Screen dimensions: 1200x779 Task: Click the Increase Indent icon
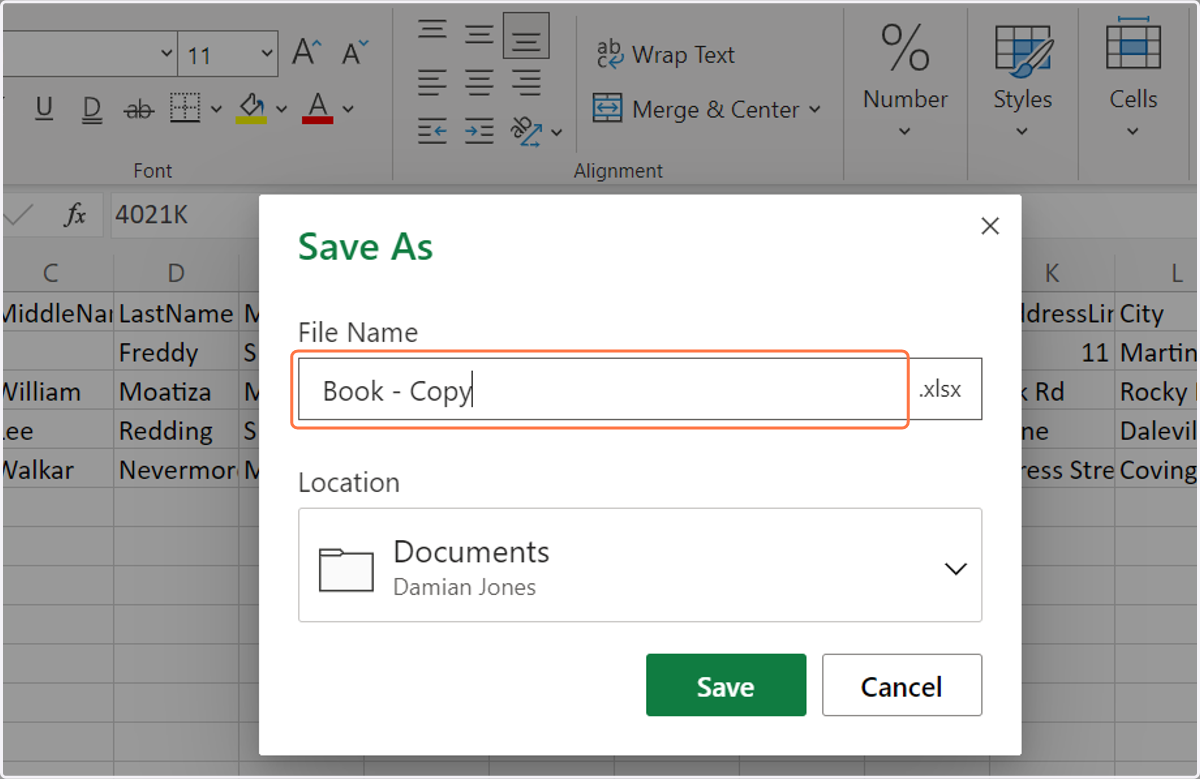point(479,130)
